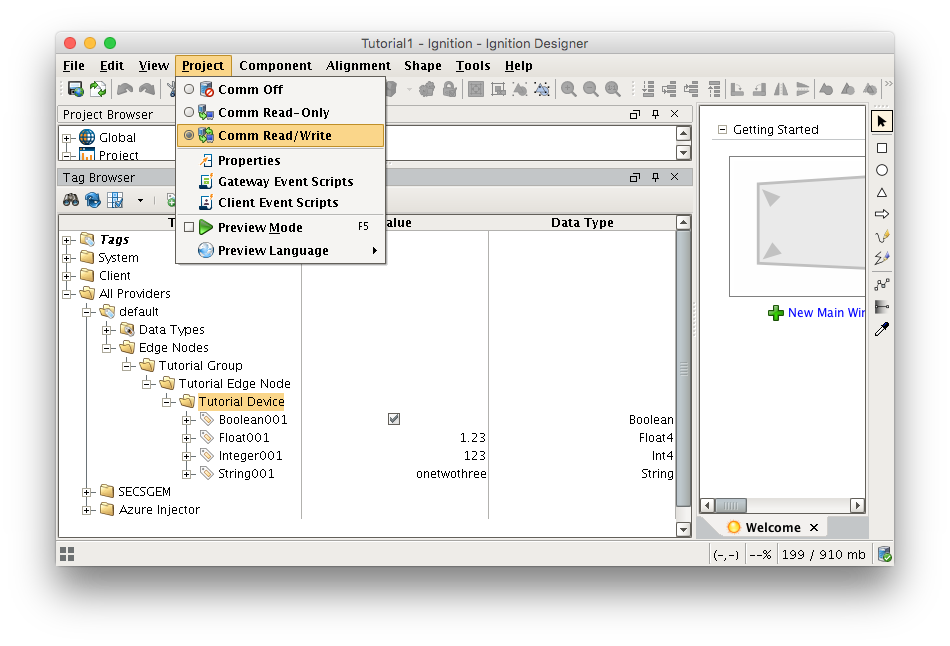This screenshot has width=950, height=646.
Task: Click the binoculars icon in Tag Browser
Action: [x=71, y=200]
